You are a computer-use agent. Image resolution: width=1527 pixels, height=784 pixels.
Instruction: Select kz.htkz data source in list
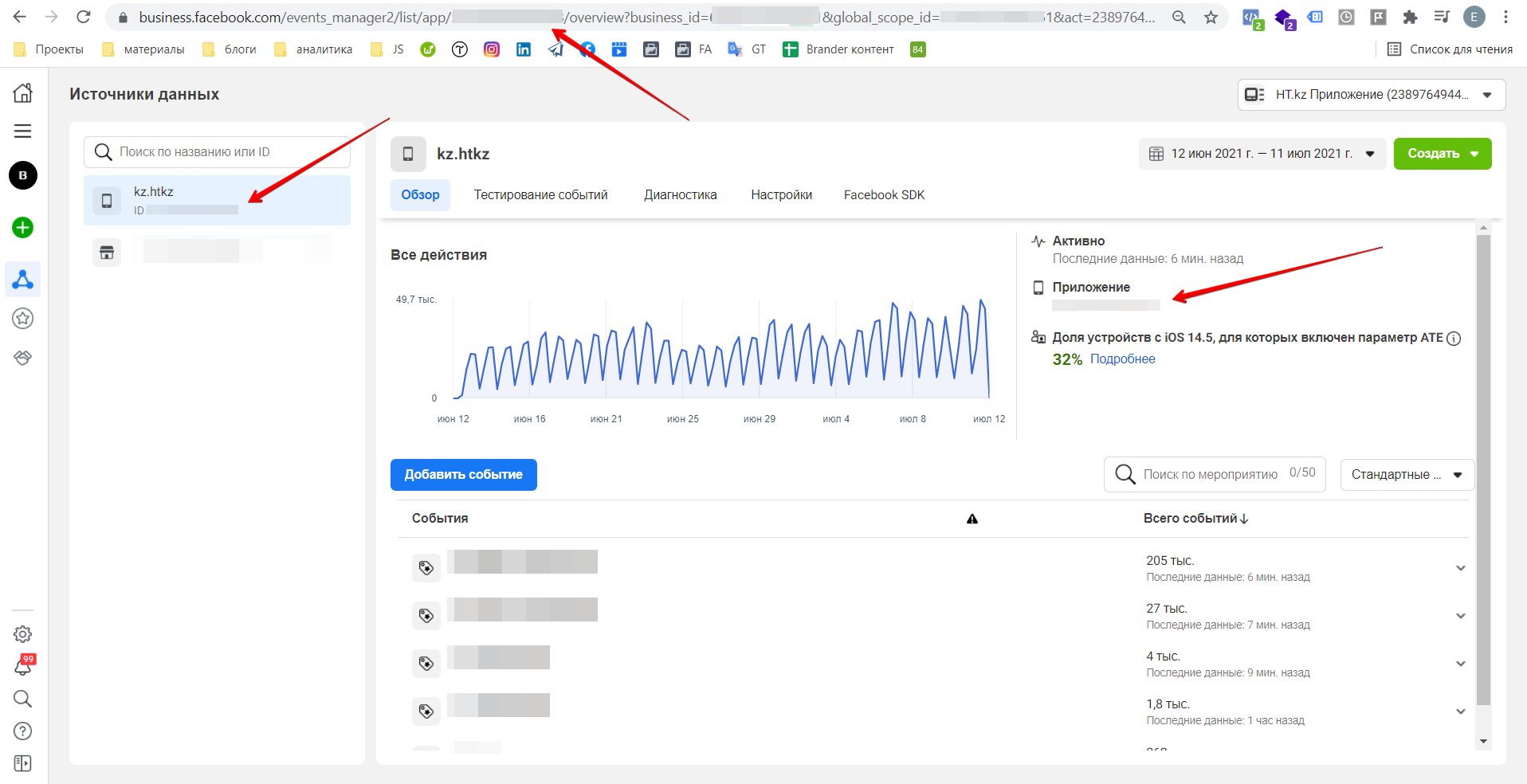click(217, 200)
